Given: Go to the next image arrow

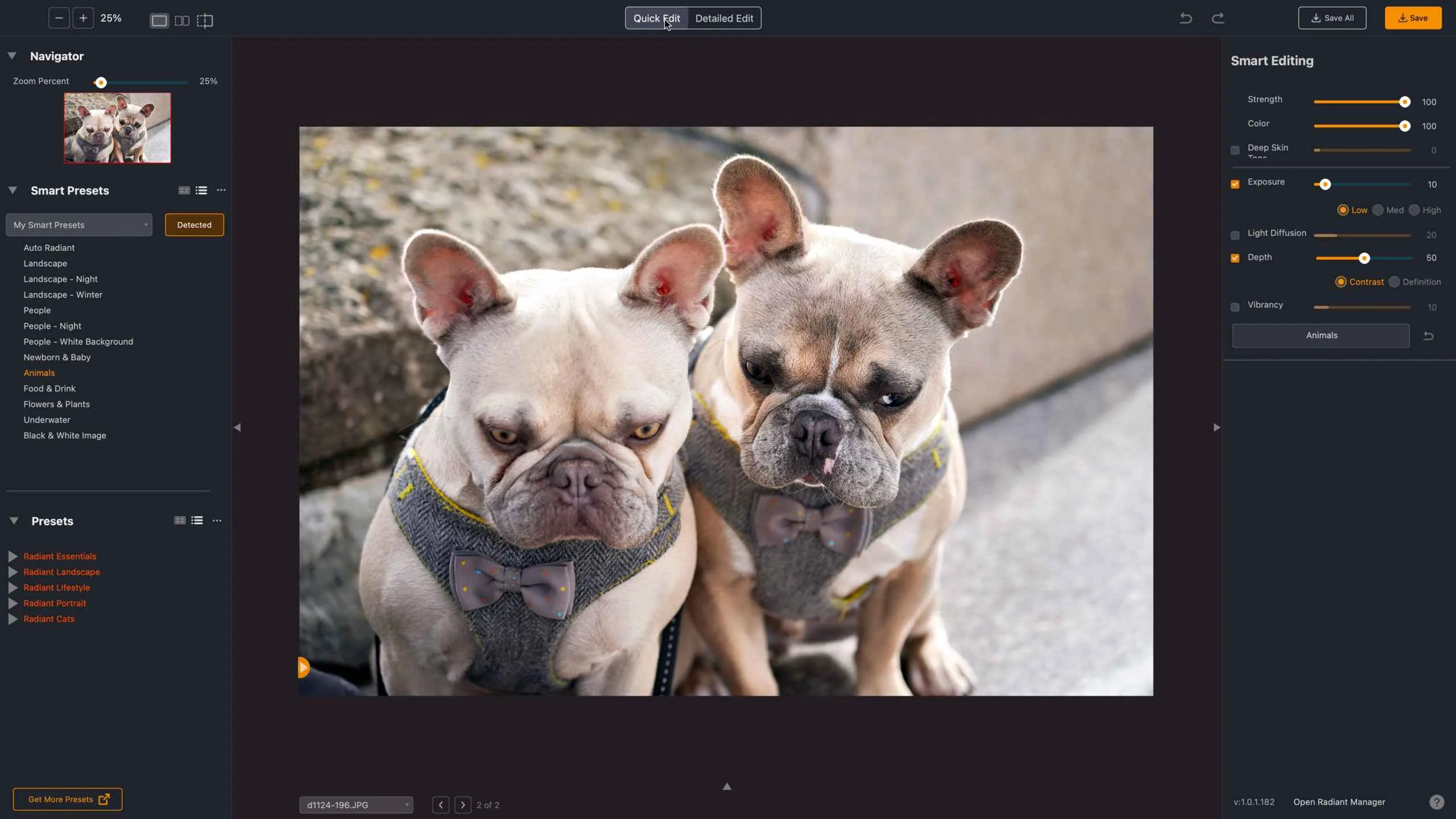Looking at the screenshot, I should point(463,805).
